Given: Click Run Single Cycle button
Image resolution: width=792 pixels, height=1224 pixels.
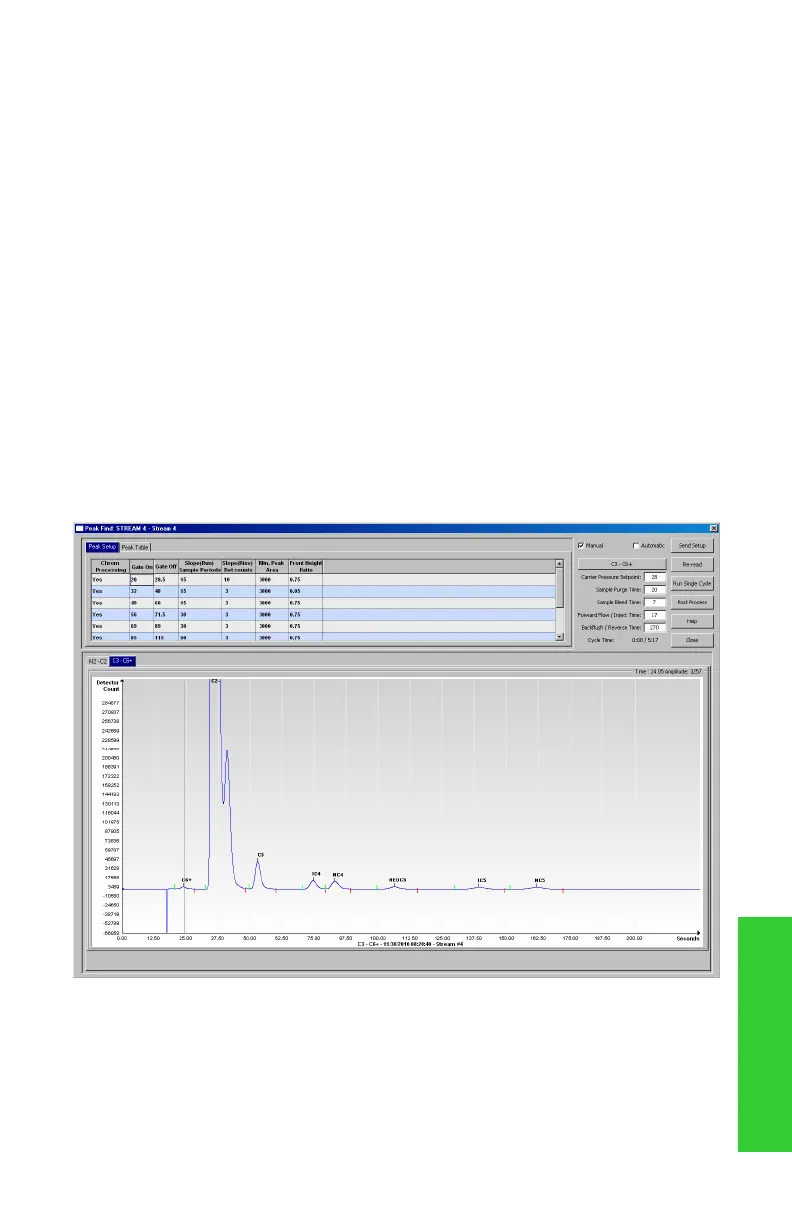Looking at the screenshot, I should tap(692, 583).
